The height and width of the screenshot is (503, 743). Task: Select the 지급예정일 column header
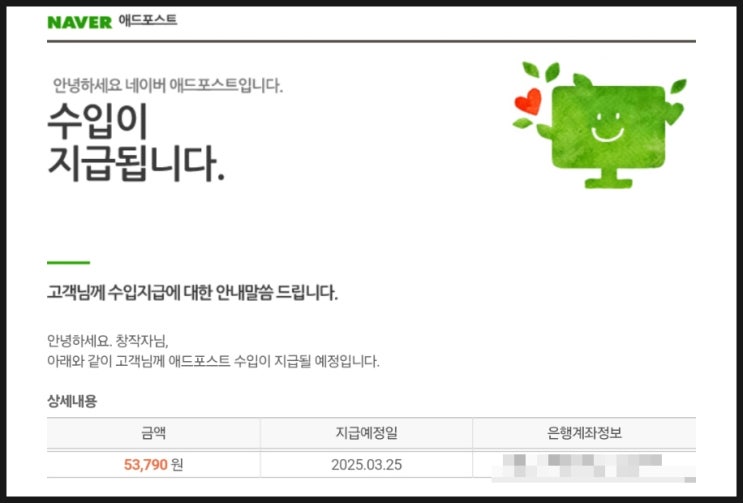366,433
